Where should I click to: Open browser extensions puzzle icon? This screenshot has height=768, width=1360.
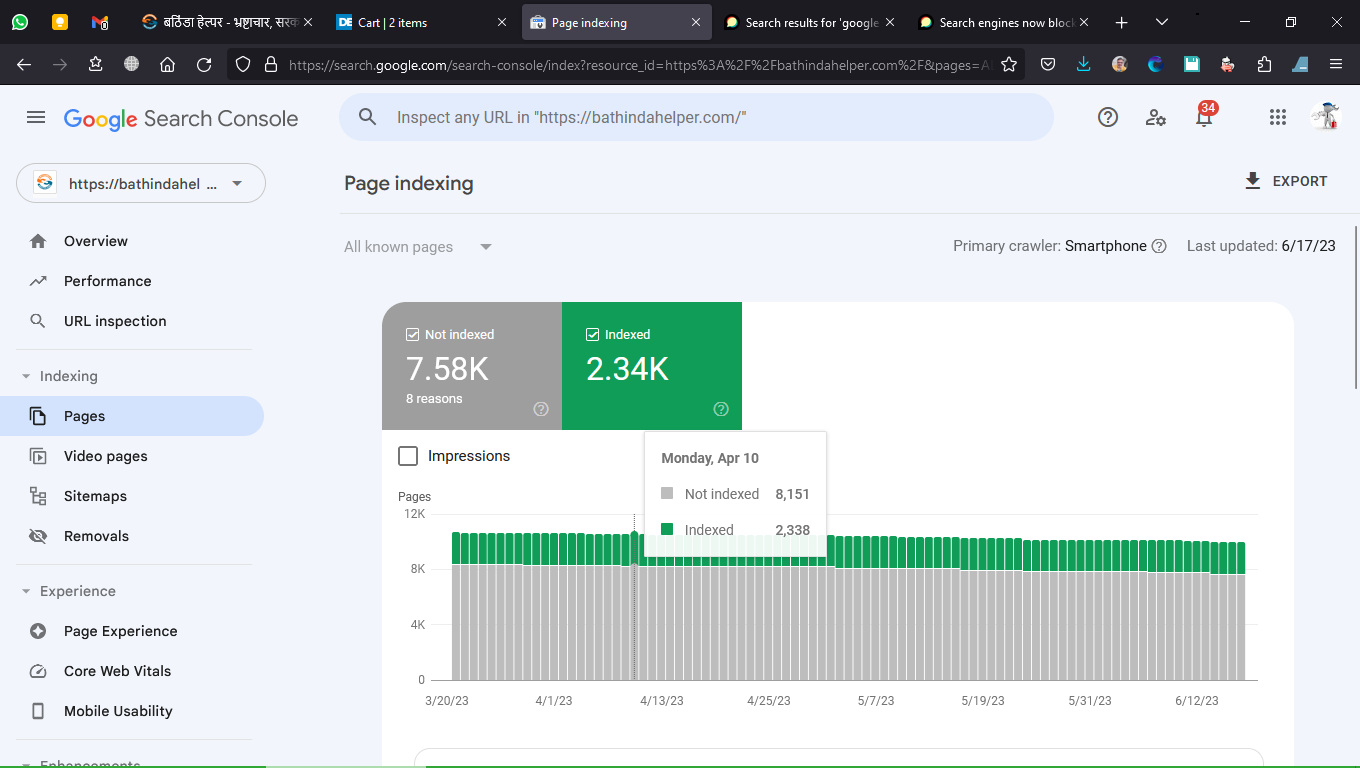pyautogui.click(x=1264, y=64)
